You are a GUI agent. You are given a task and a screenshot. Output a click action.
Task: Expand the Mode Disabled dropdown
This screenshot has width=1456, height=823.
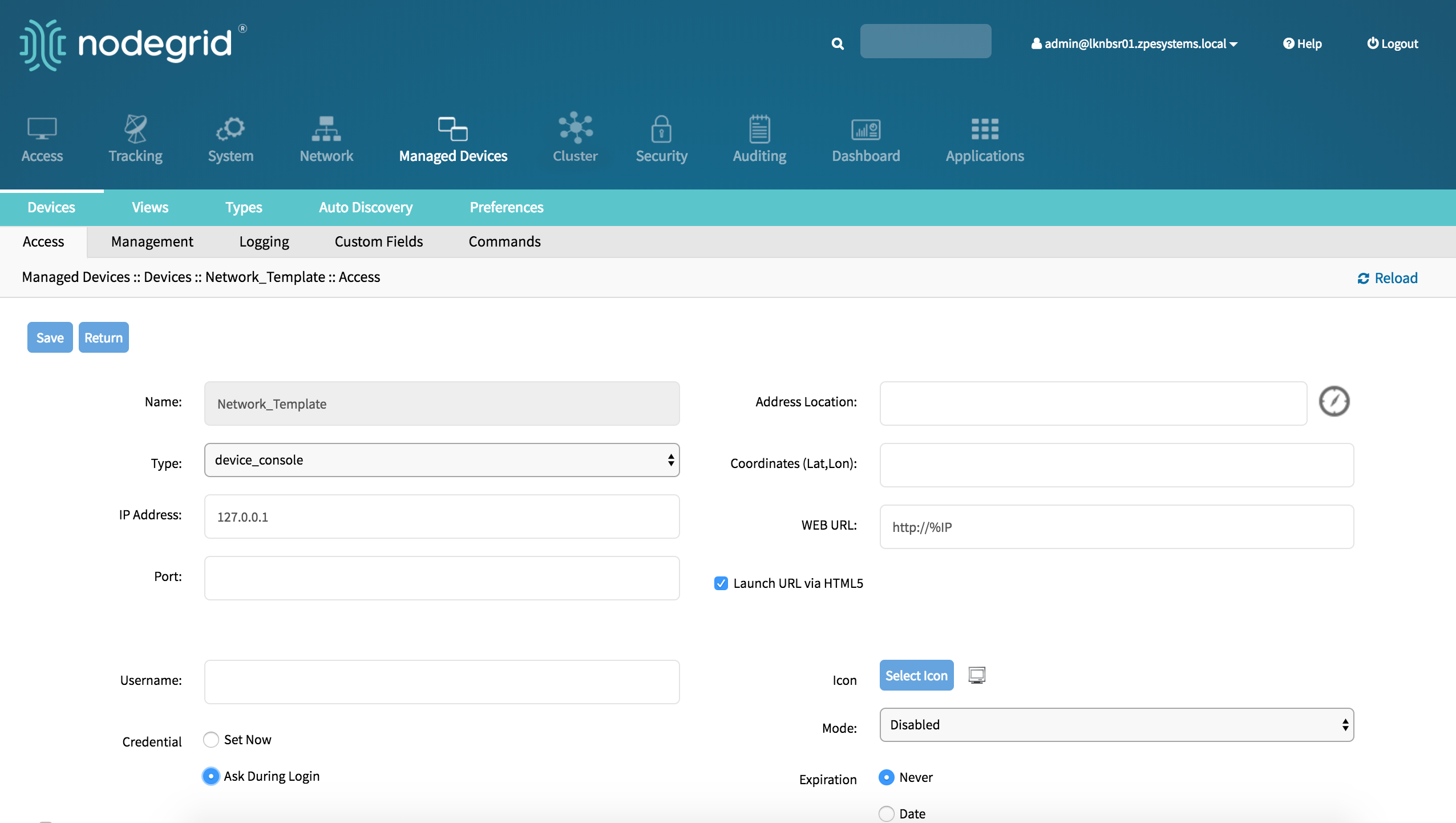(x=1115, y=725)
